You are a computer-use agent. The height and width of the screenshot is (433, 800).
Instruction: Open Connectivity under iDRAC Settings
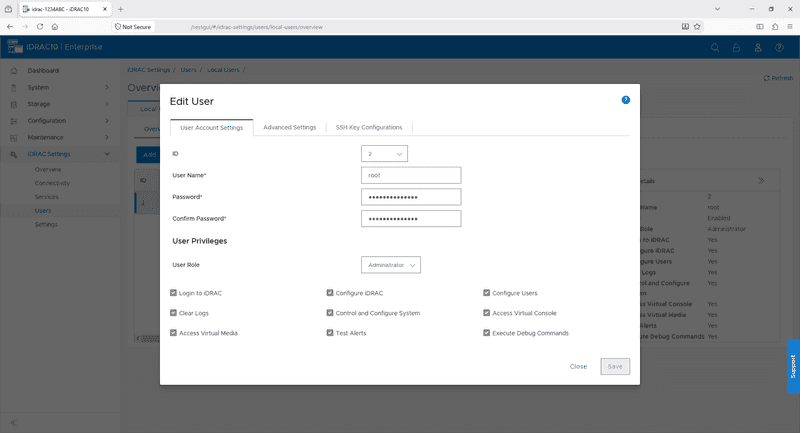tap(52, 183)
